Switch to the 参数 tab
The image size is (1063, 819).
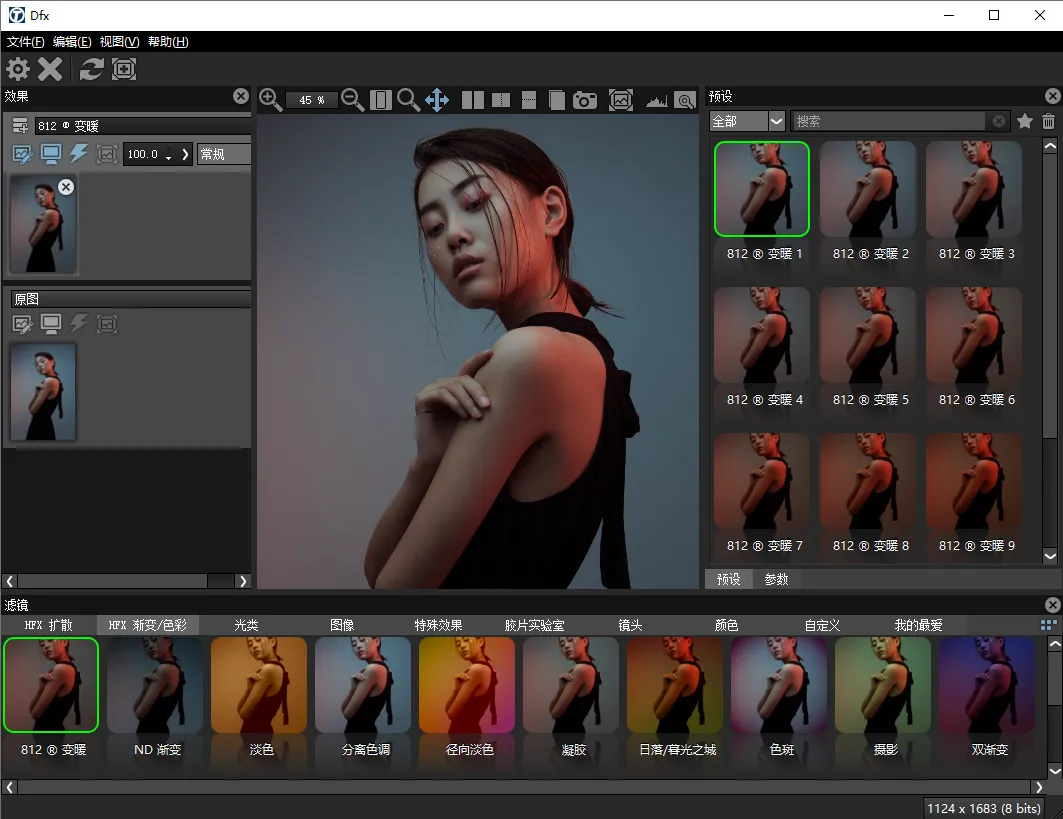point(776,579)
